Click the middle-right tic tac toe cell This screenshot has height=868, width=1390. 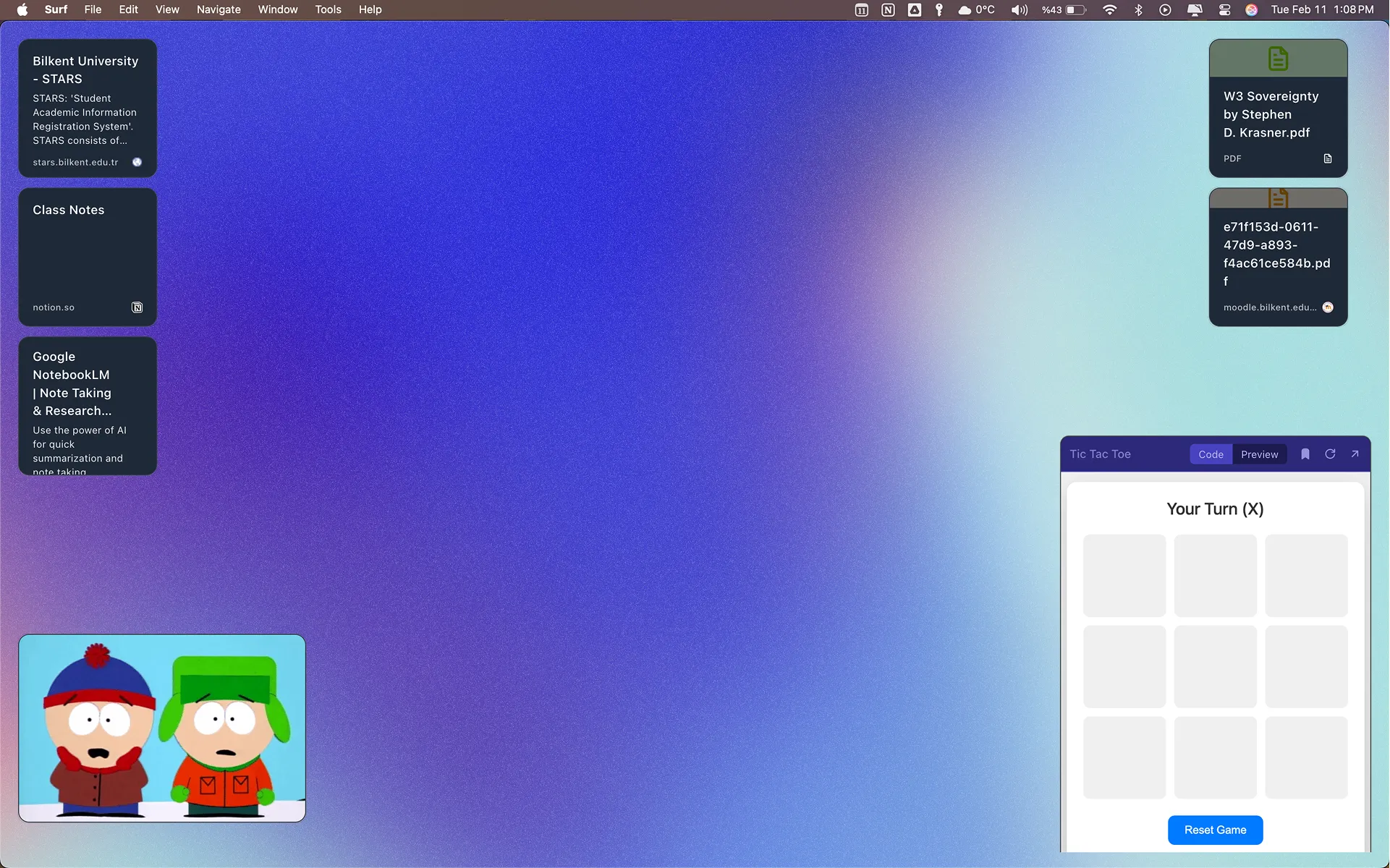click(1306, 666)
